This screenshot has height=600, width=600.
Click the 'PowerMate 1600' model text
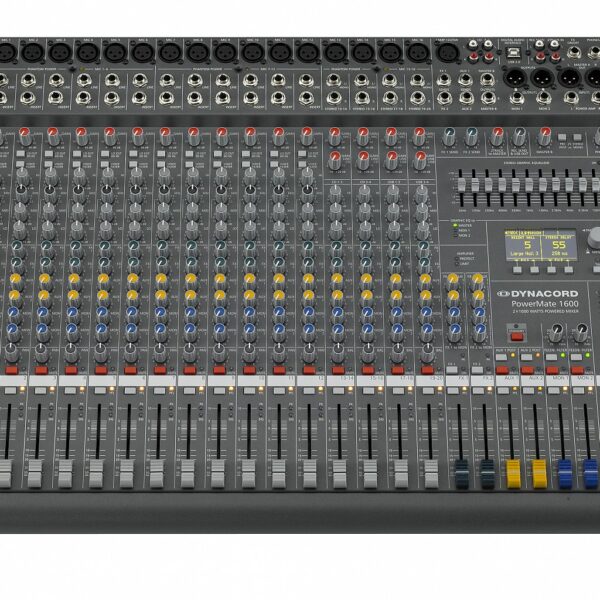(545, 304)
